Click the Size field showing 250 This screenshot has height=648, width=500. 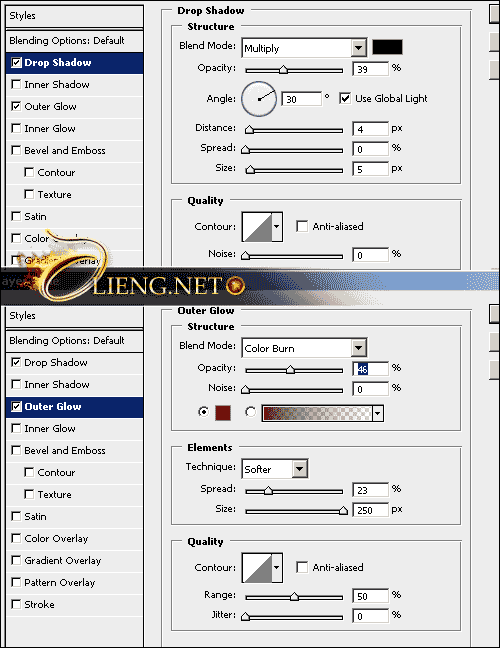[x=371, y=510]
